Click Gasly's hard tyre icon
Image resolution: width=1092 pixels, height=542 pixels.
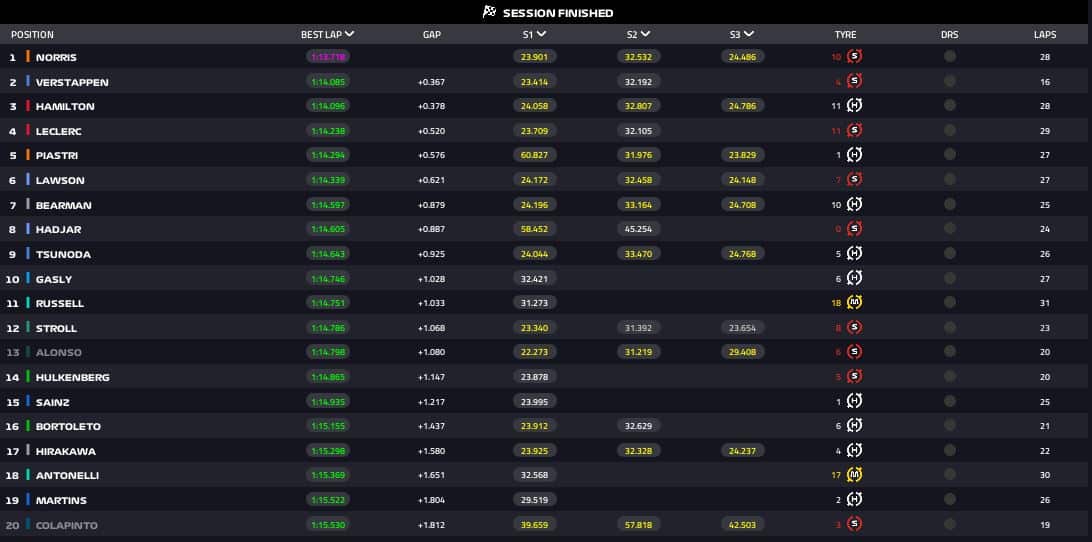coord(855,278)
